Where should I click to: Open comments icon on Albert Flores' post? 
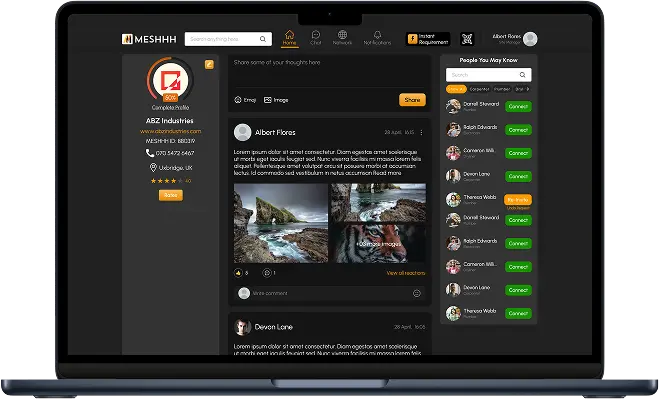click(x=267, y=273)
